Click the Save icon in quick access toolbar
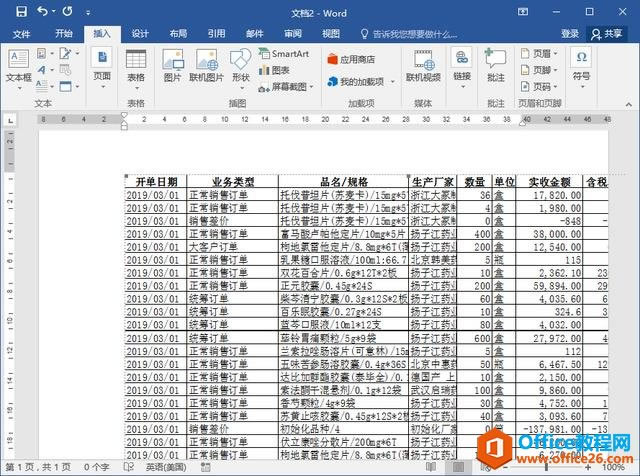The image size is (640, 476). click(x=21, y=11)
